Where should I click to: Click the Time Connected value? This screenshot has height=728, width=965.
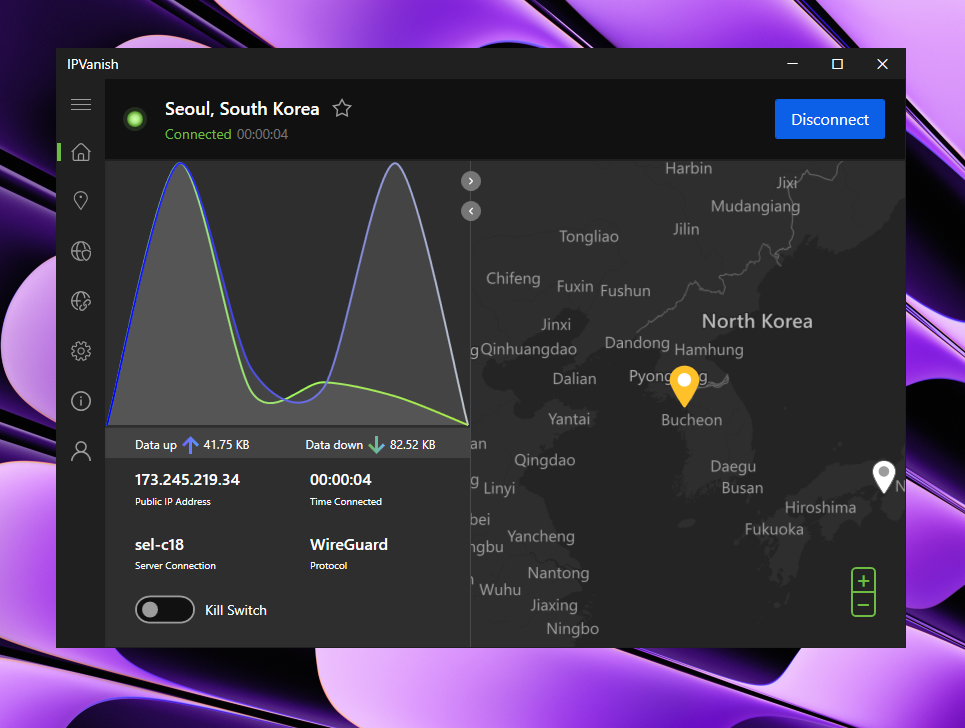point(340,479)
